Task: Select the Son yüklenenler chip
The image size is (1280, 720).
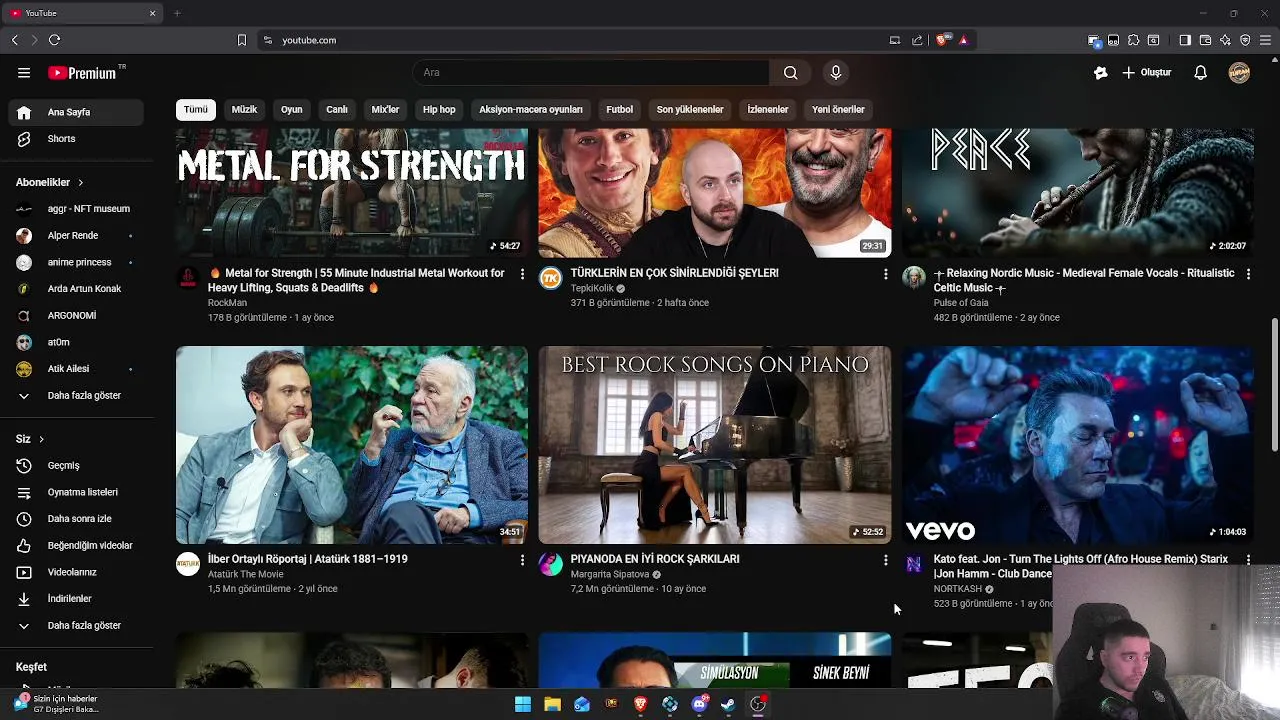Action: [x=690, y=109]
